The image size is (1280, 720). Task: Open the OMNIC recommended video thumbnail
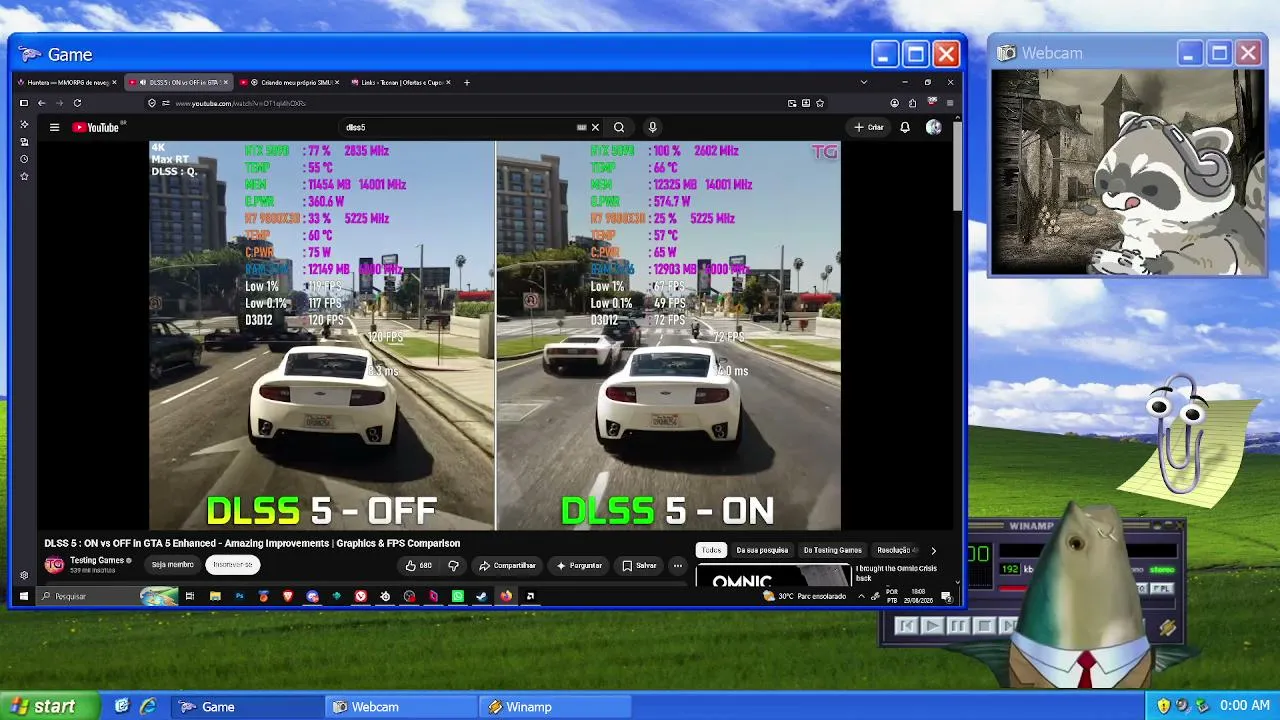pos(772,575)
